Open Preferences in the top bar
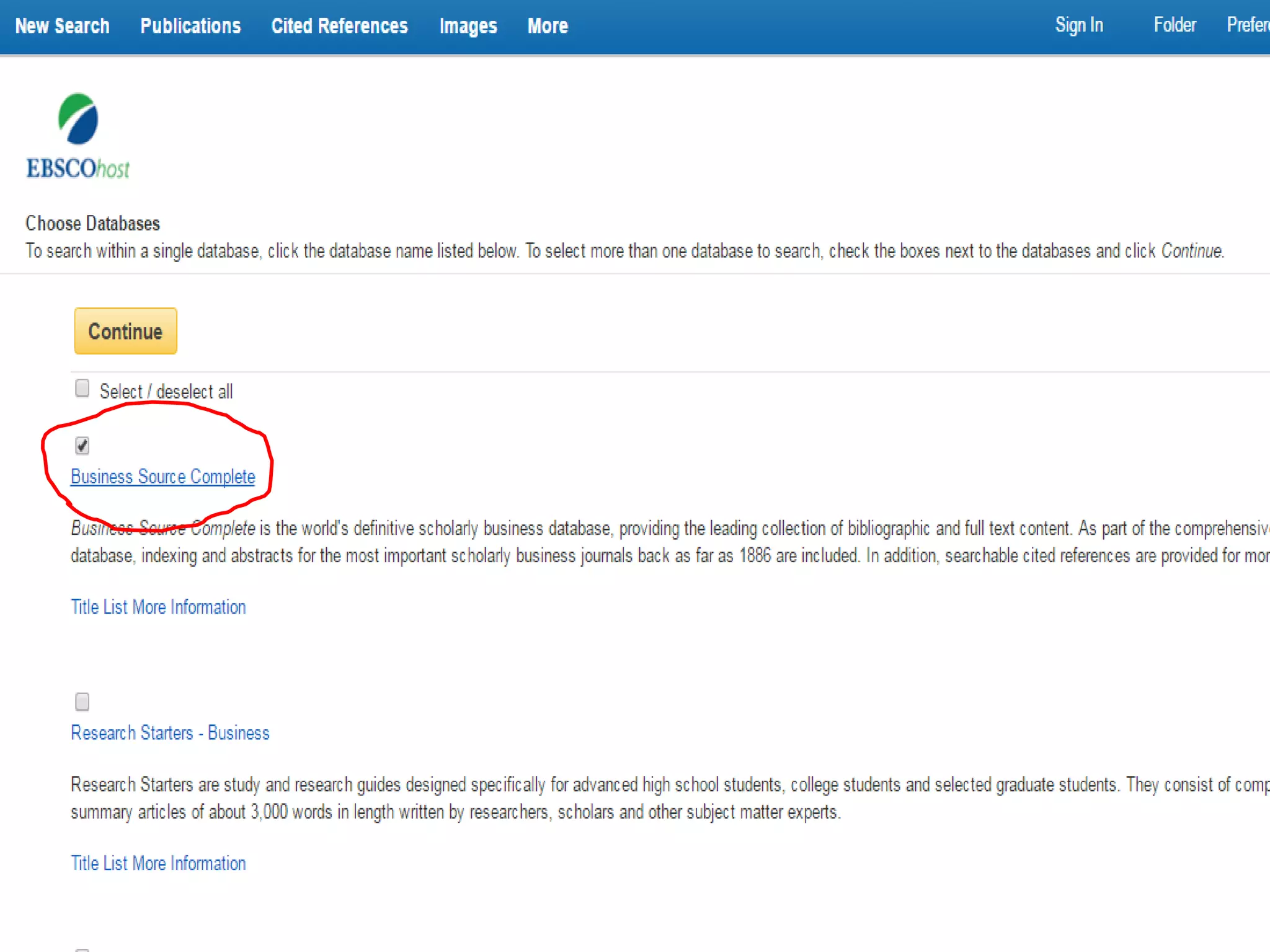The image size is (1270, 952). coord(1248,25)
